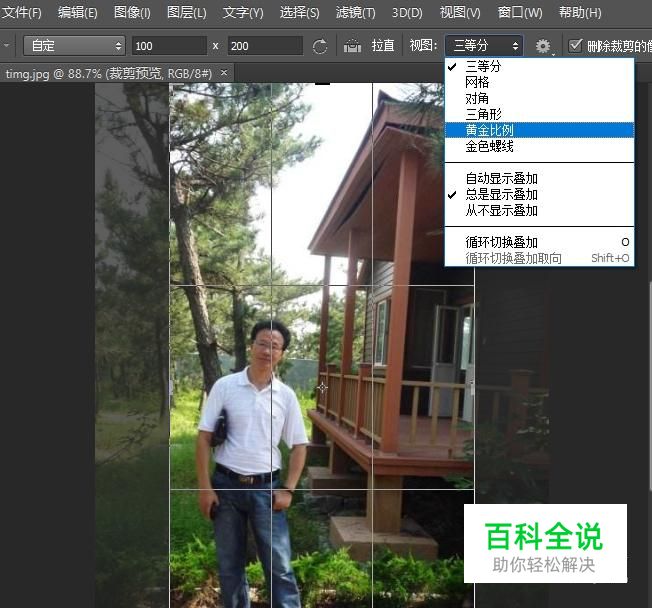Screen dimensions: 652x608
Task: Select the straighten tool icon
Action: (352, 46)
